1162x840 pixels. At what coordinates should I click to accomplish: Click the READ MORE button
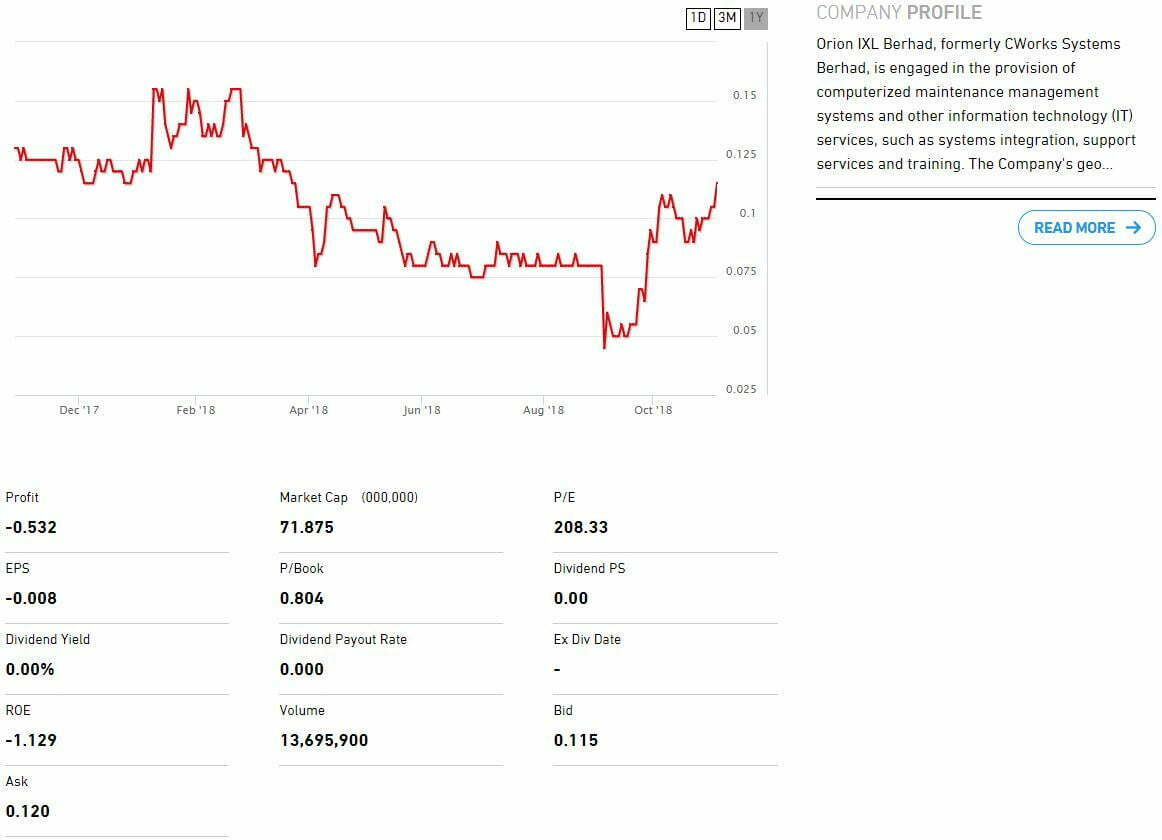pos(1086,228)
